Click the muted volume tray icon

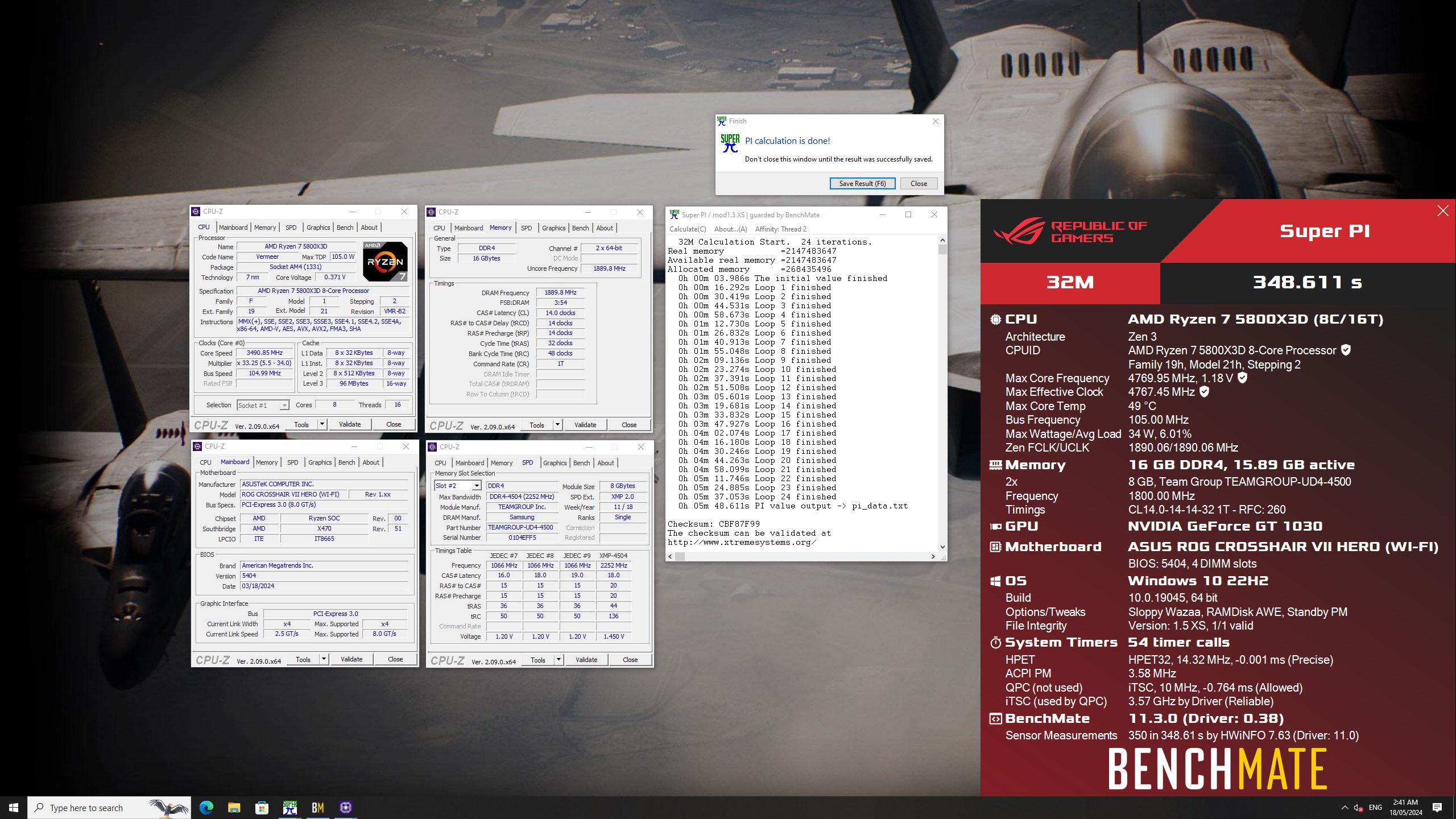(1358, 808)
